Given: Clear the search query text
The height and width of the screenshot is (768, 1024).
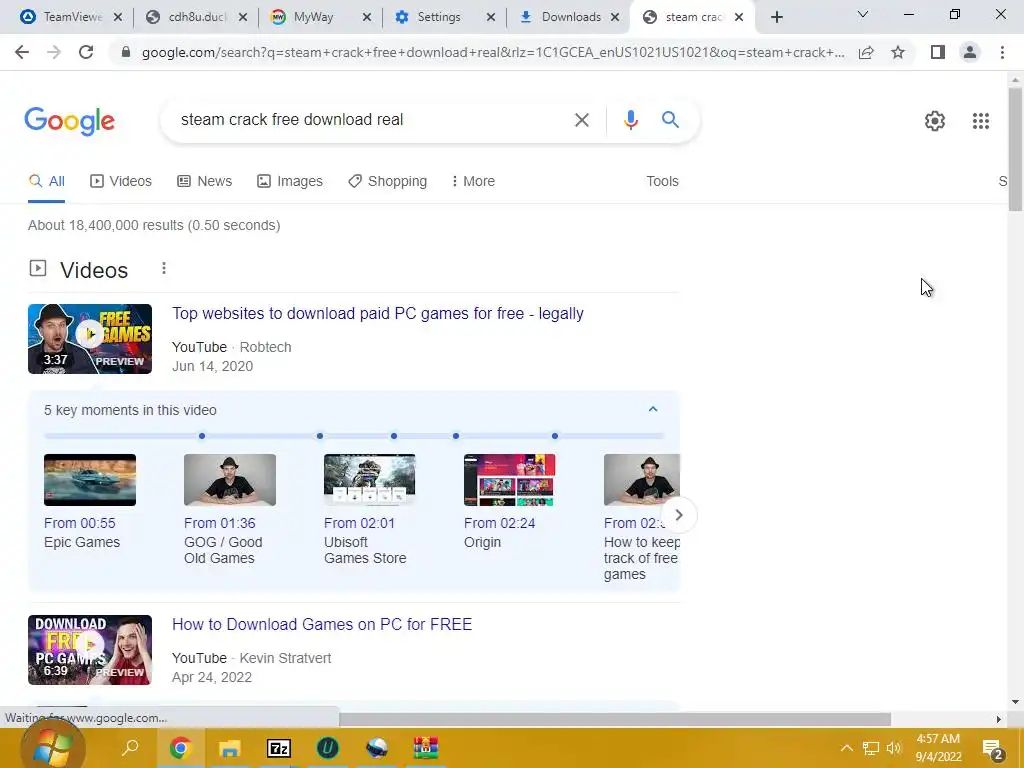Looking at the screenshot, I should (581, 120).
